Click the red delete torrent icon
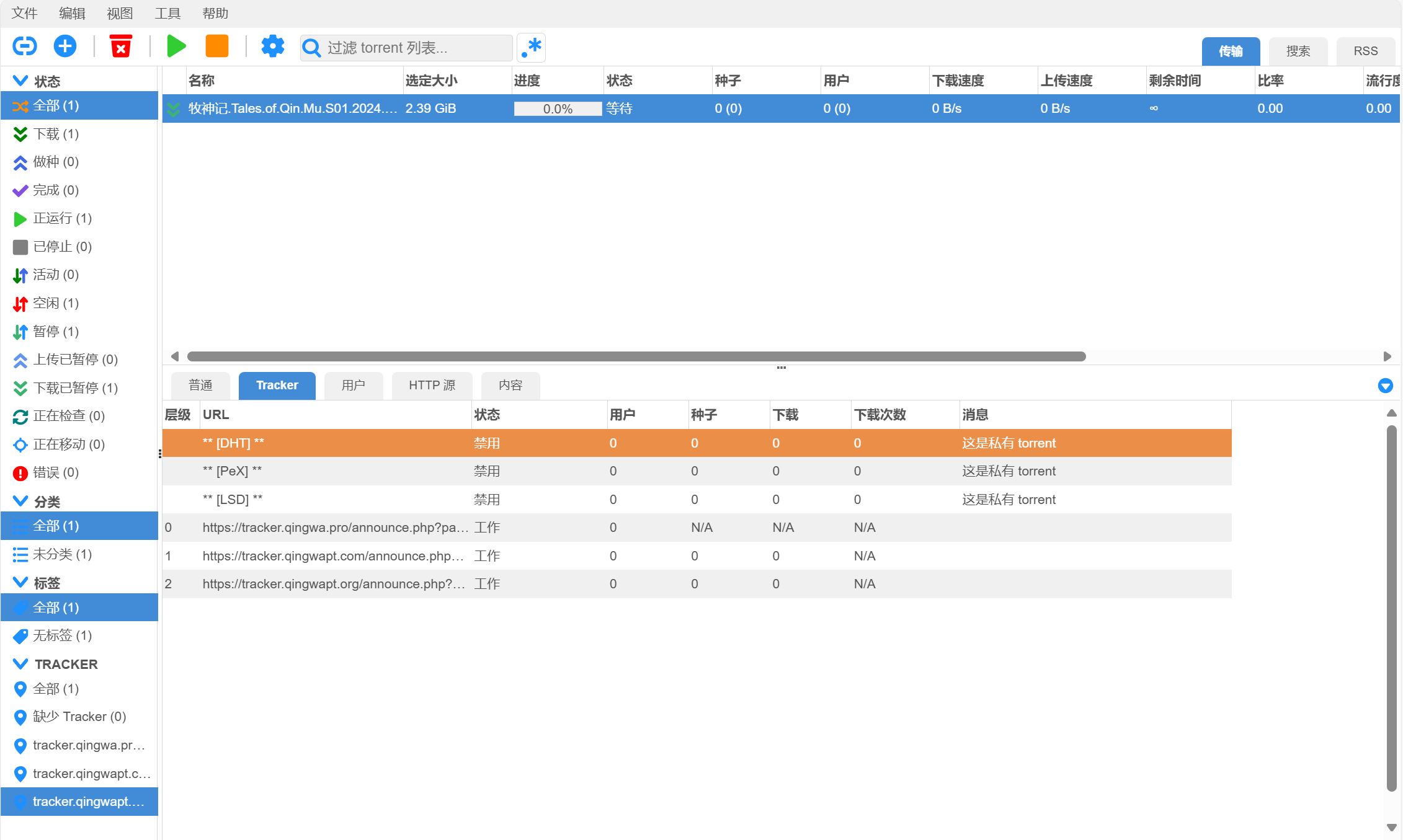1403x840 pixels. (121, 46)
